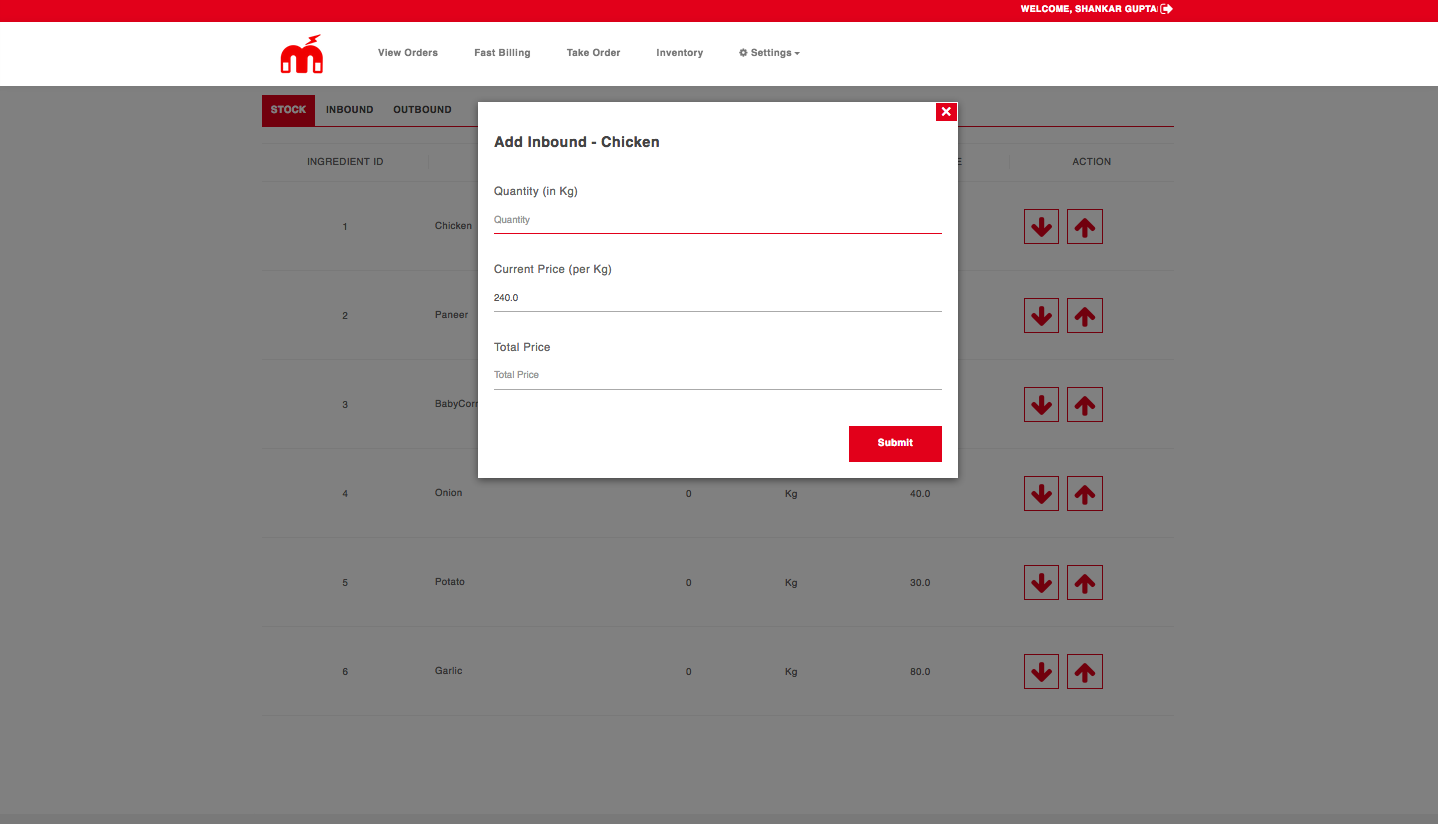This screenshot has height=824, width=1438.
Task: Click the Quantity (in Kg) label
Action: tap(536, 191)
